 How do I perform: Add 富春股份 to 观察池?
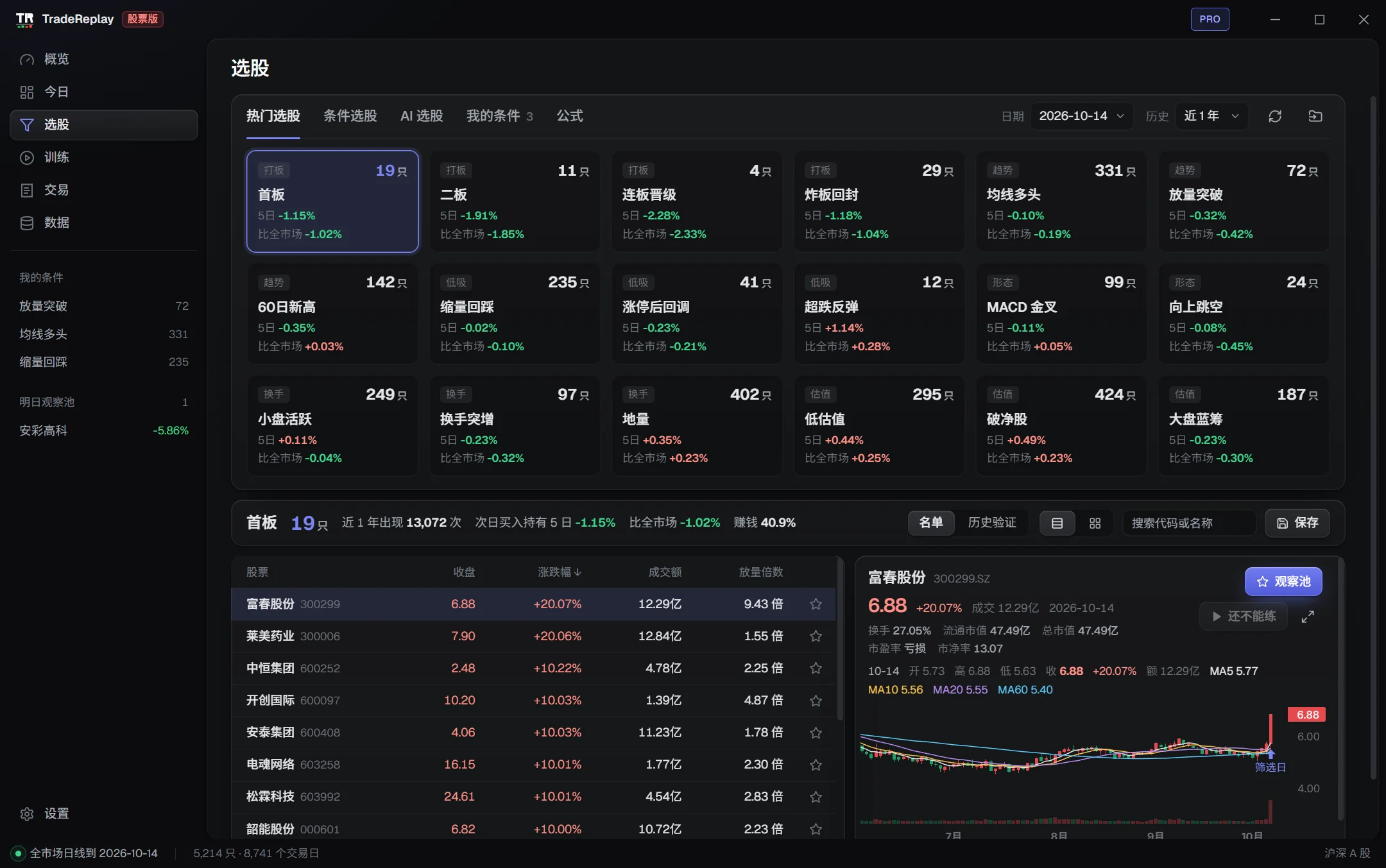(1283, 582)
